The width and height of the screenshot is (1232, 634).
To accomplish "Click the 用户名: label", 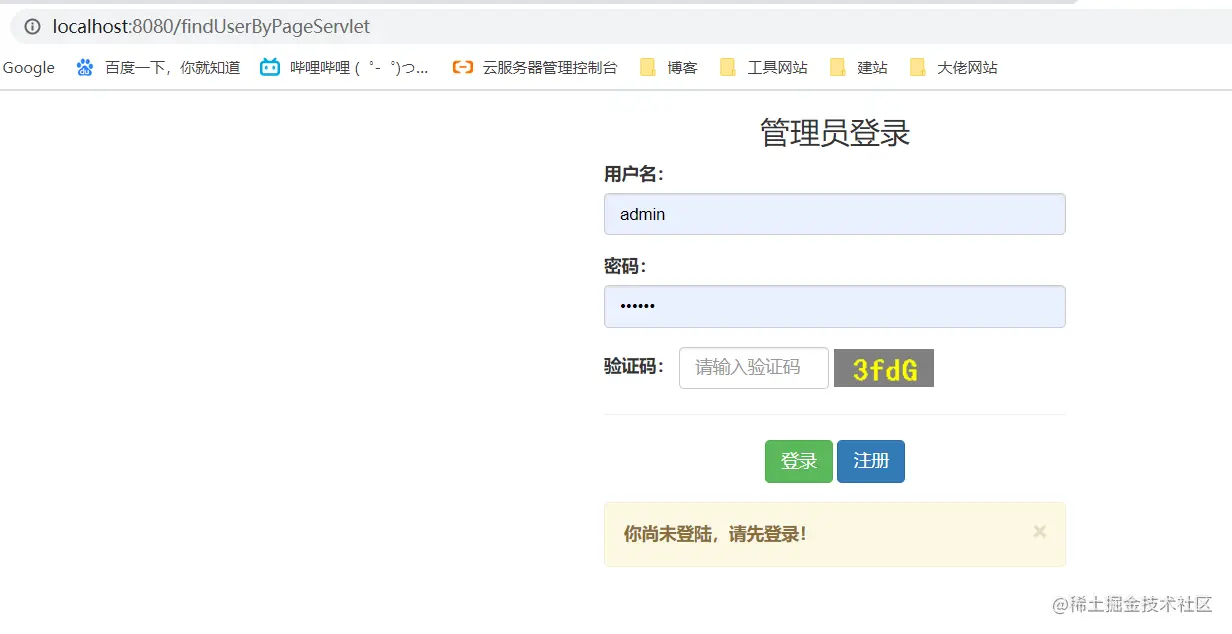I will pyautogui.click(x=634, y=174).
